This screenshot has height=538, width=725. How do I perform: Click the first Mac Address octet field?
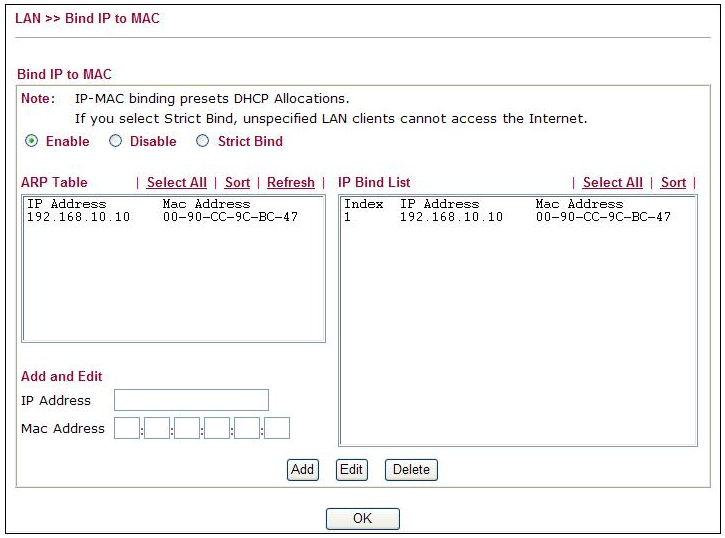127,429
